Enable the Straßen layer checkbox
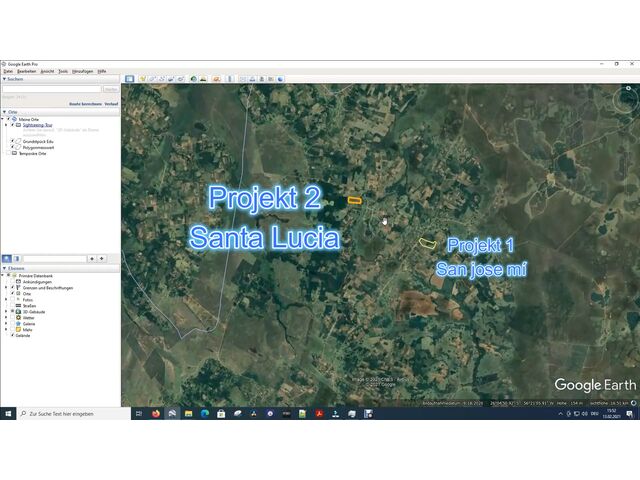This screenshot has height=480, width=640. click(14, 305)
